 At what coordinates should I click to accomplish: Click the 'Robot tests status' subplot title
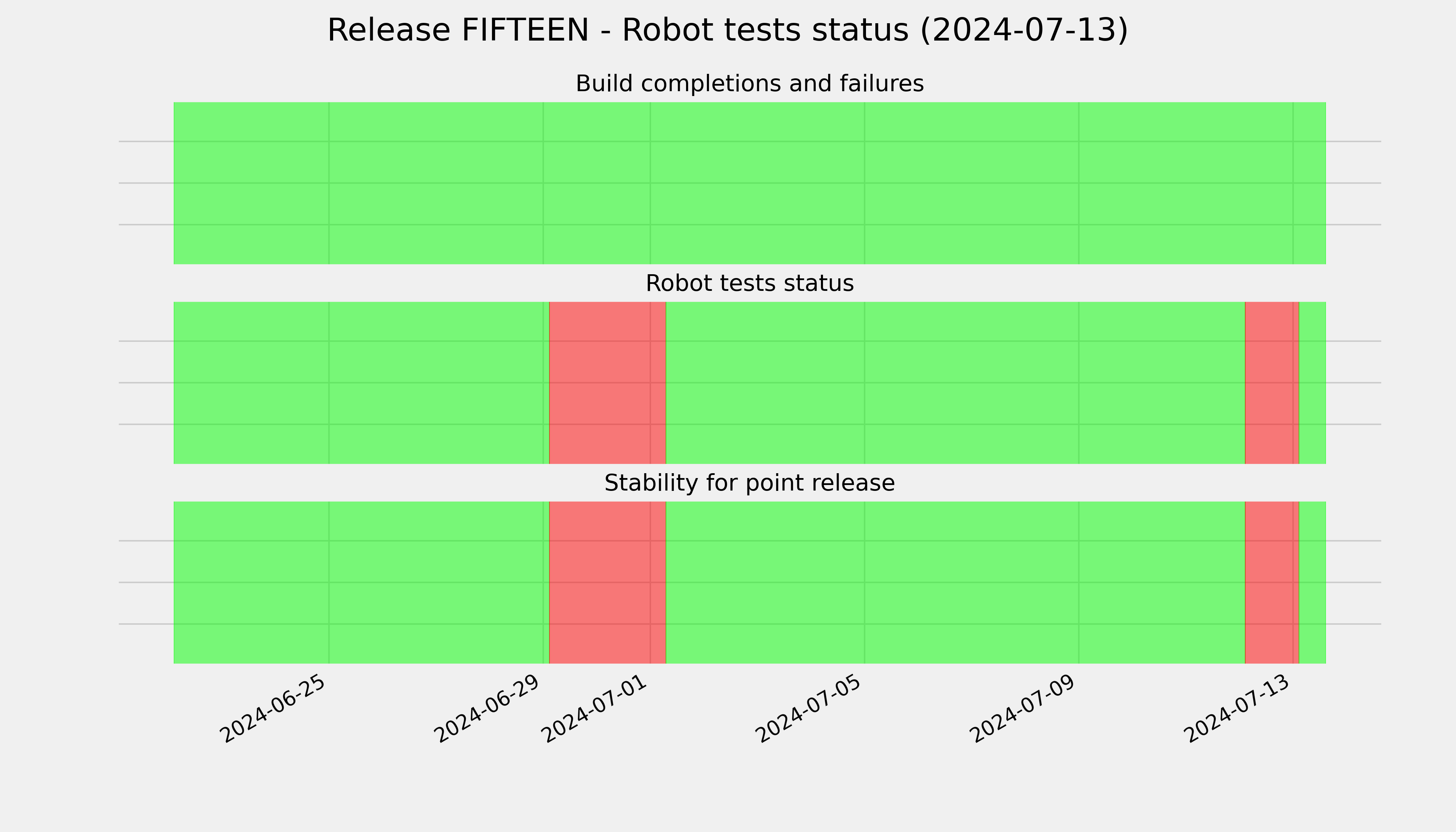(750, 284)
